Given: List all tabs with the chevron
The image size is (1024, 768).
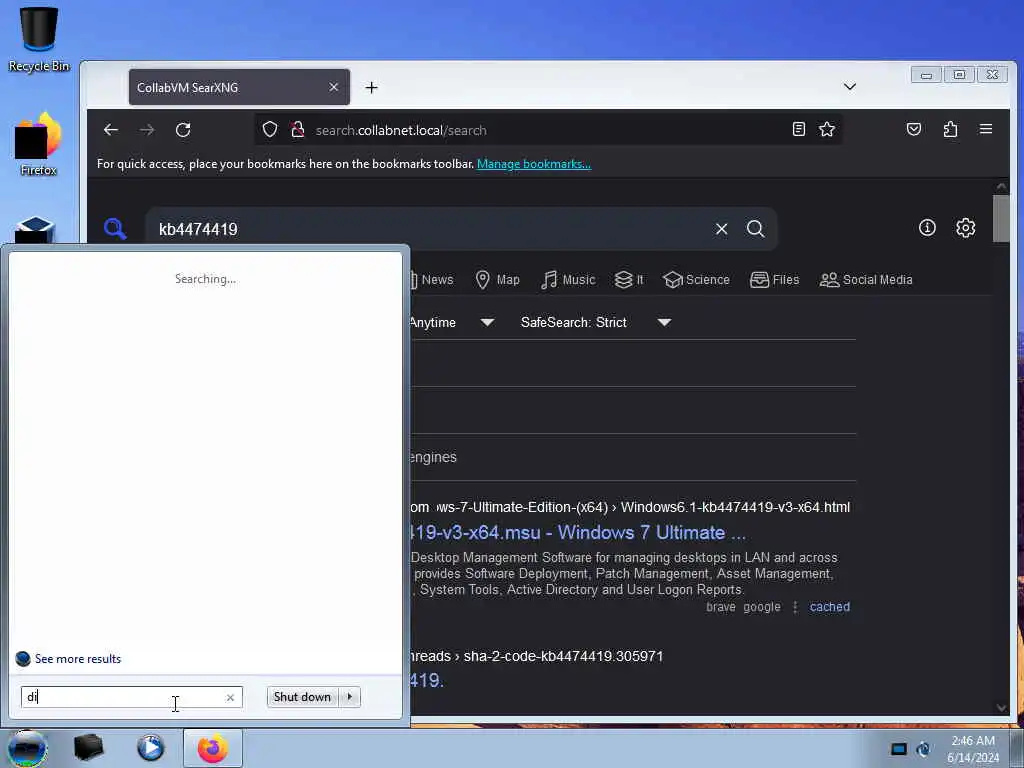Looking at the screenshot, I should point(850,86).
